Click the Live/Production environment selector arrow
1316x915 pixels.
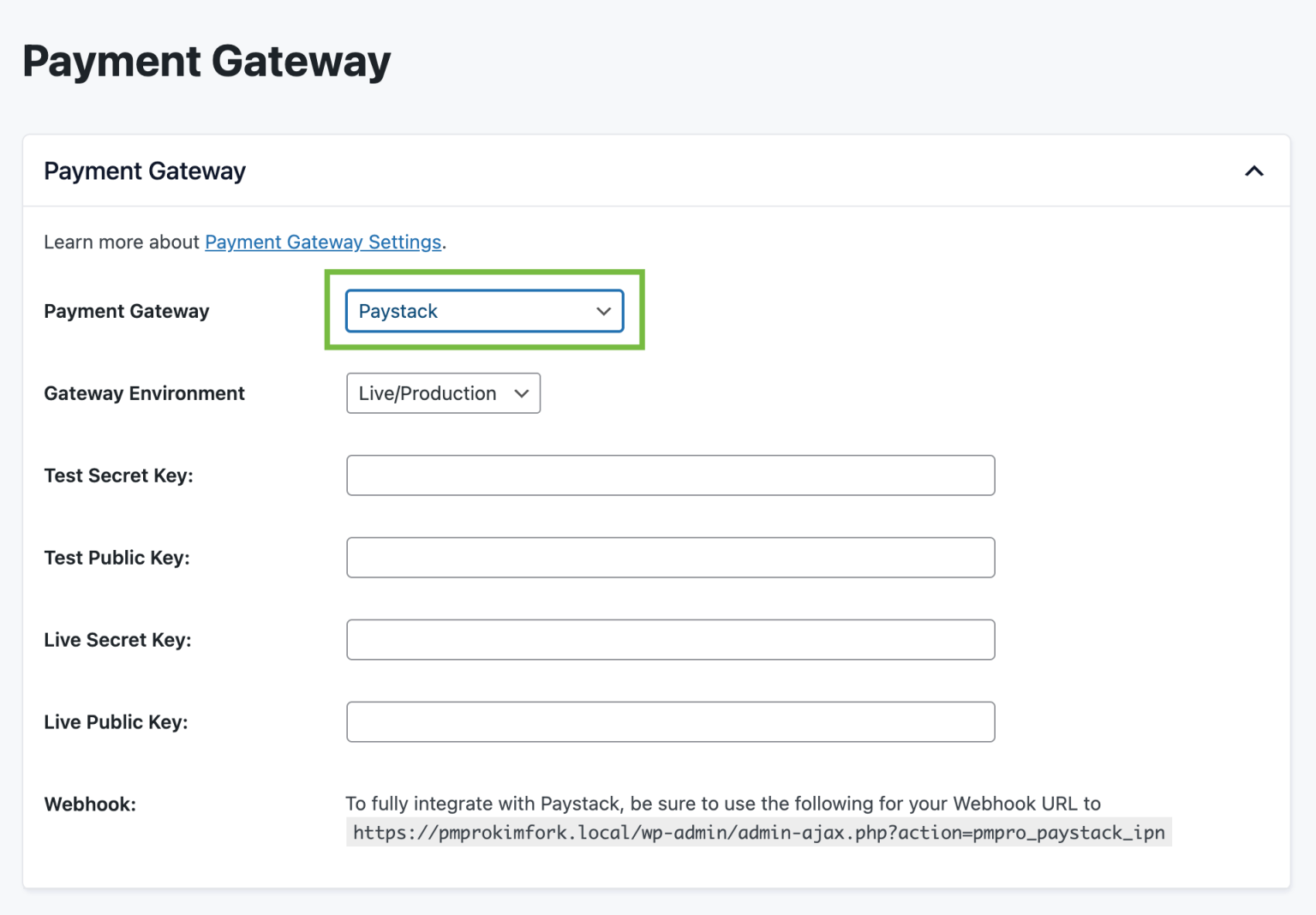pos(521,393)
